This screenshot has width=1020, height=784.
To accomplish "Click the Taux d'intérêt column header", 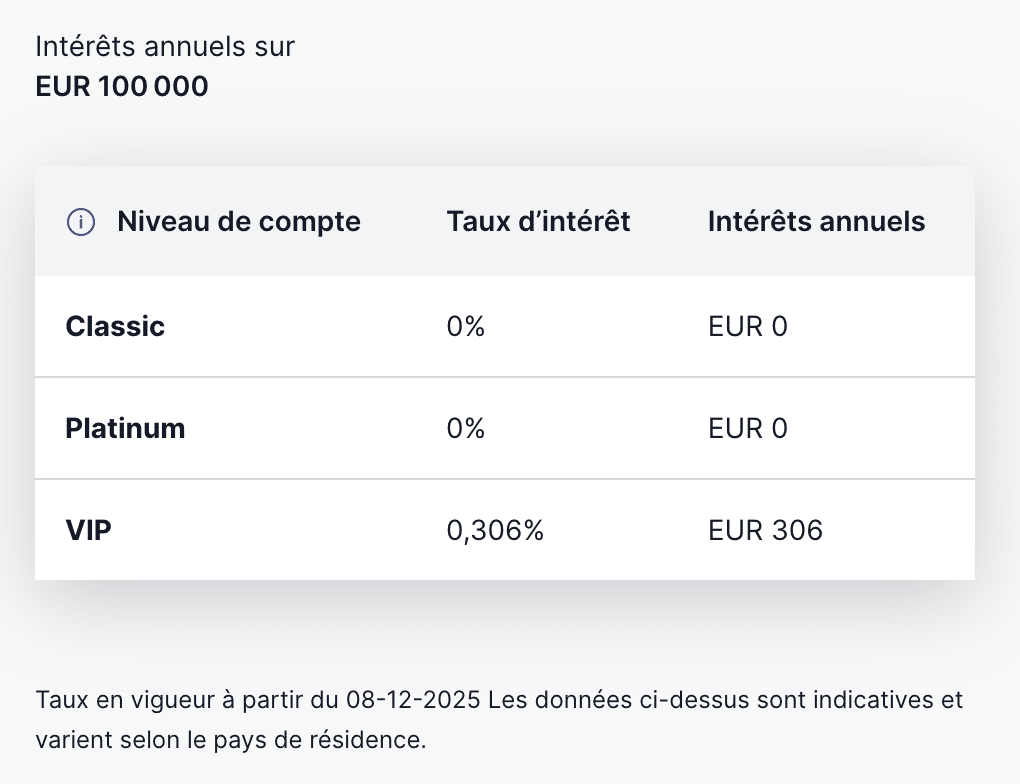I will click(x=538, y=221).
